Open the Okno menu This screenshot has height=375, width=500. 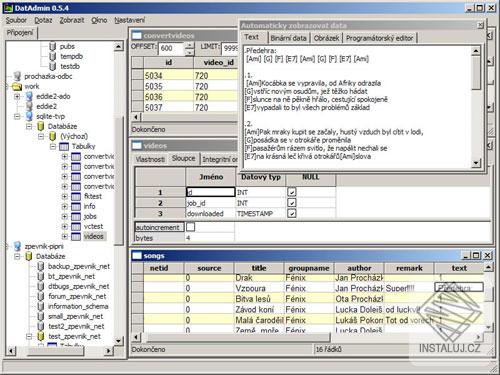click(99, 20)
